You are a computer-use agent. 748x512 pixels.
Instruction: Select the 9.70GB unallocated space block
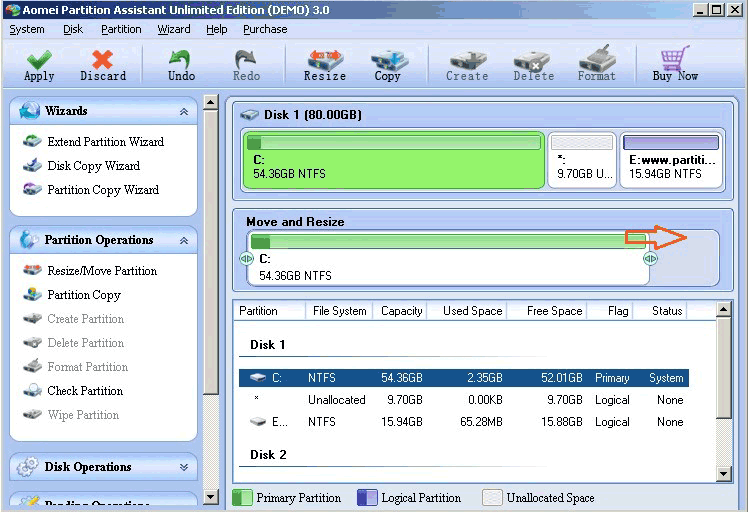coord(582,160)
